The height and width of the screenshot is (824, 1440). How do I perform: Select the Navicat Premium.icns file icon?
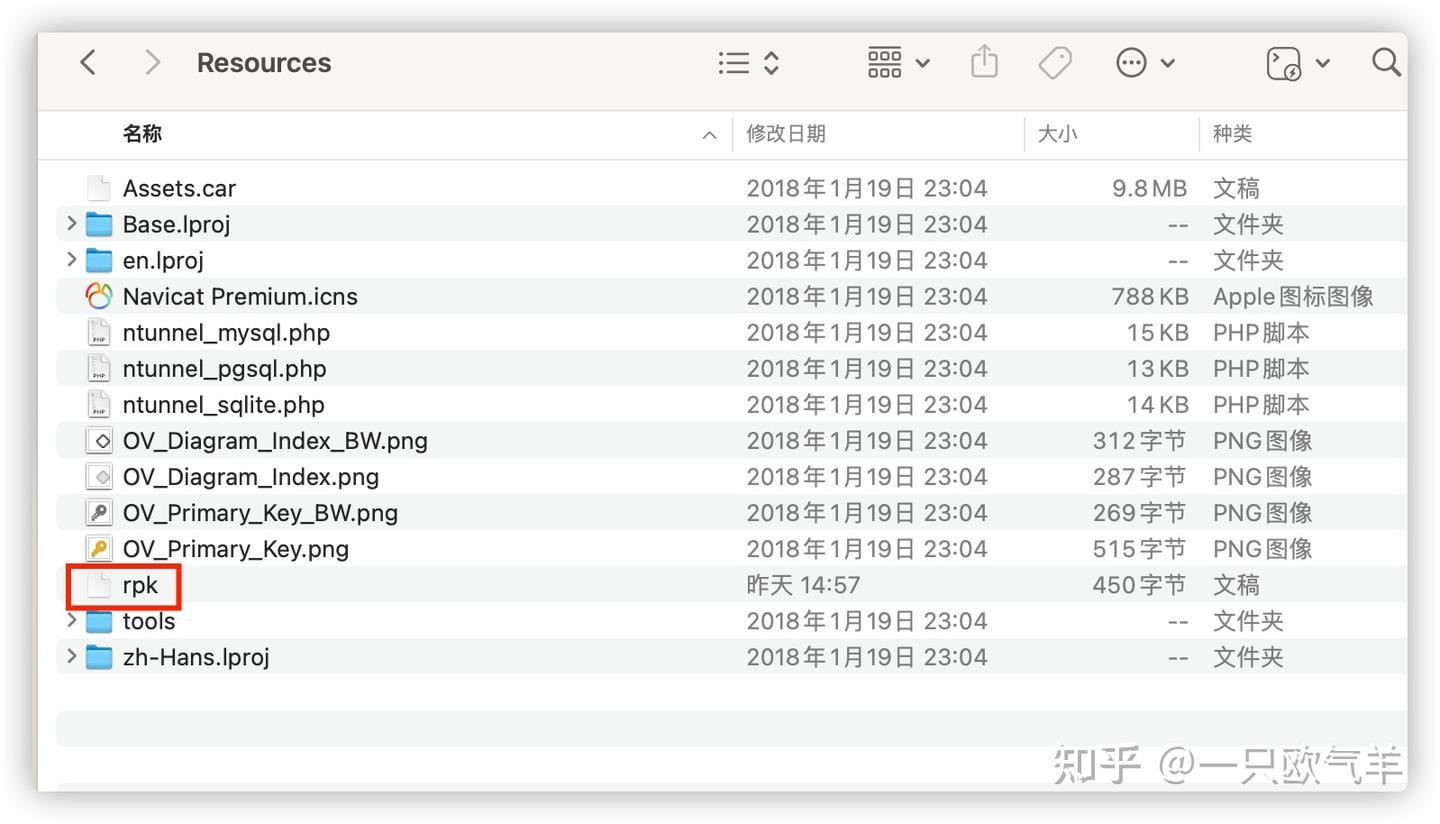(x=97, y=296)
